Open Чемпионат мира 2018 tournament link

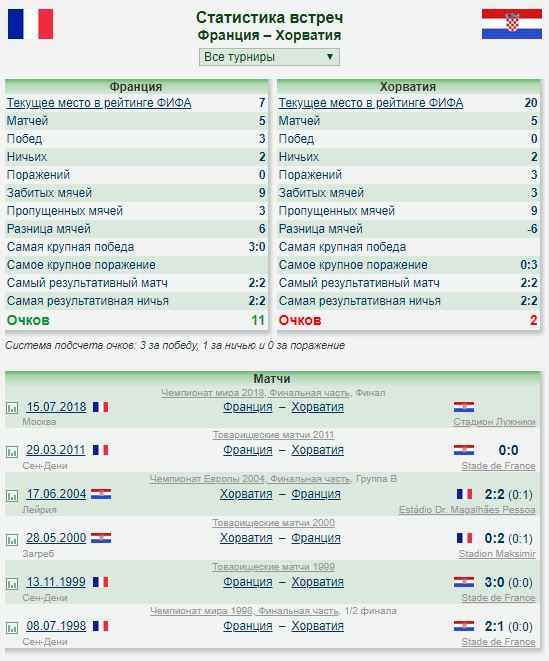coord(256,393)
